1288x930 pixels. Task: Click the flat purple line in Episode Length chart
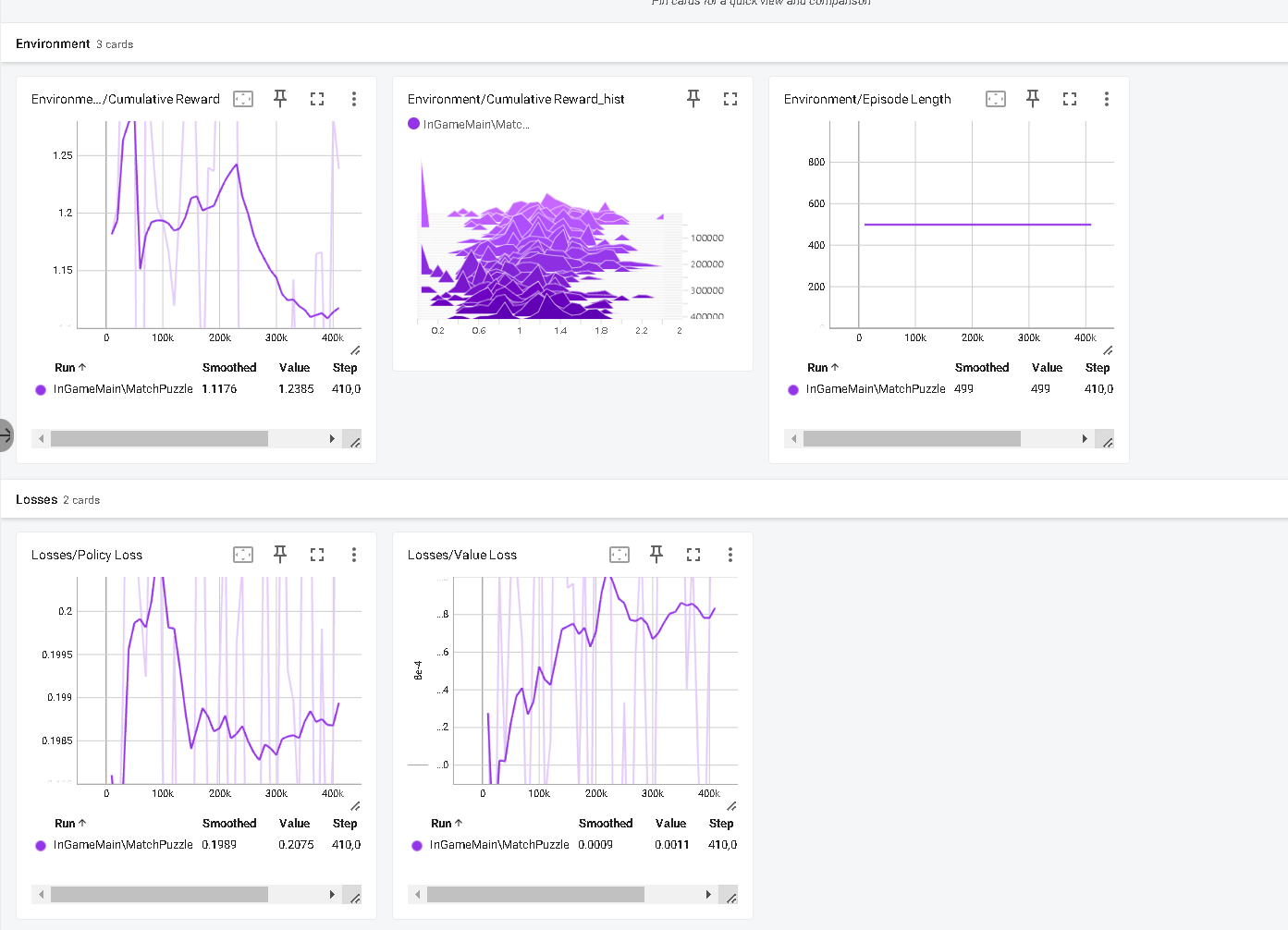(x=977, y=225)
